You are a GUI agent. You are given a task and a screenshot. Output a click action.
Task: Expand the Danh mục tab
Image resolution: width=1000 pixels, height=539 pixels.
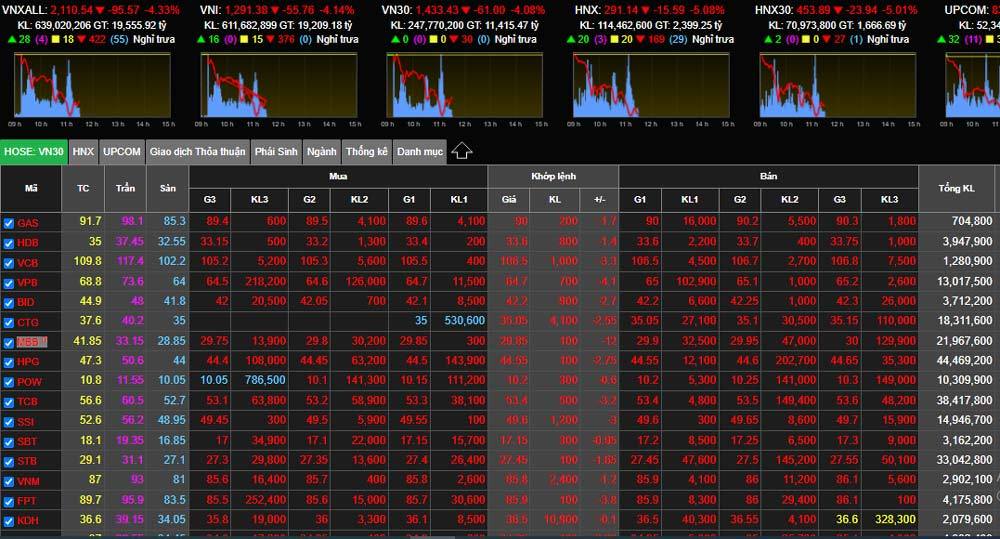pyautogui.click(x=419, y=152)
